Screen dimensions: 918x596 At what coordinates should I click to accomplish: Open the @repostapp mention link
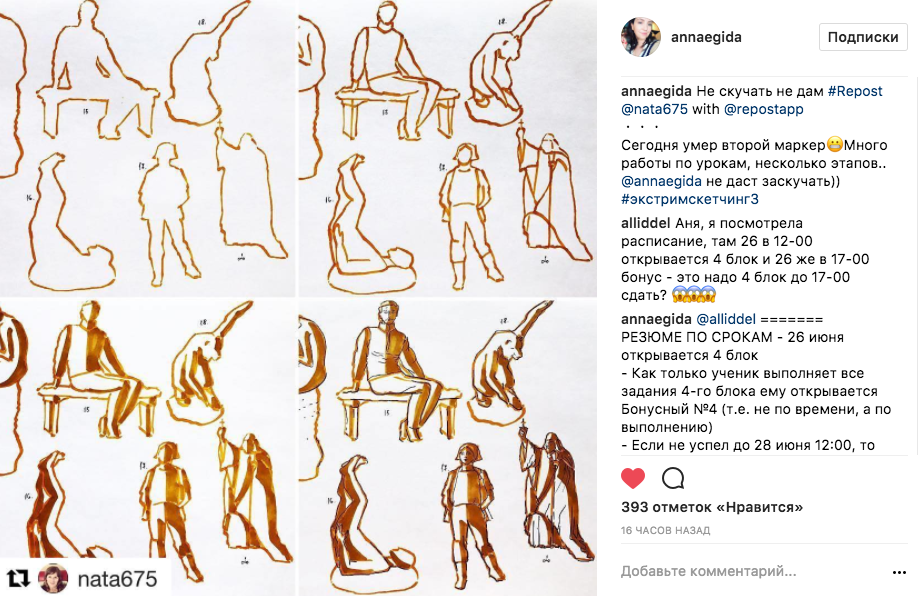[763, 109]
